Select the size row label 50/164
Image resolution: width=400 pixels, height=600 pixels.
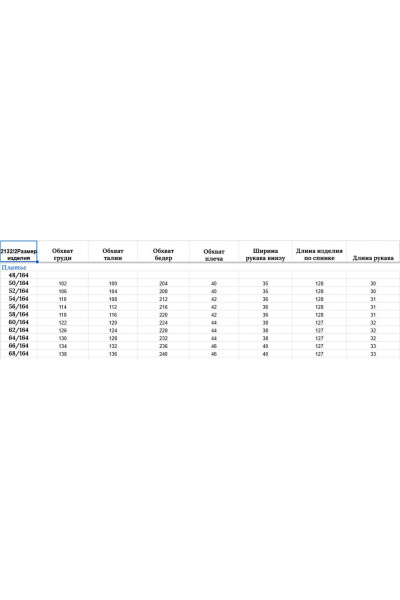[18, 283]
